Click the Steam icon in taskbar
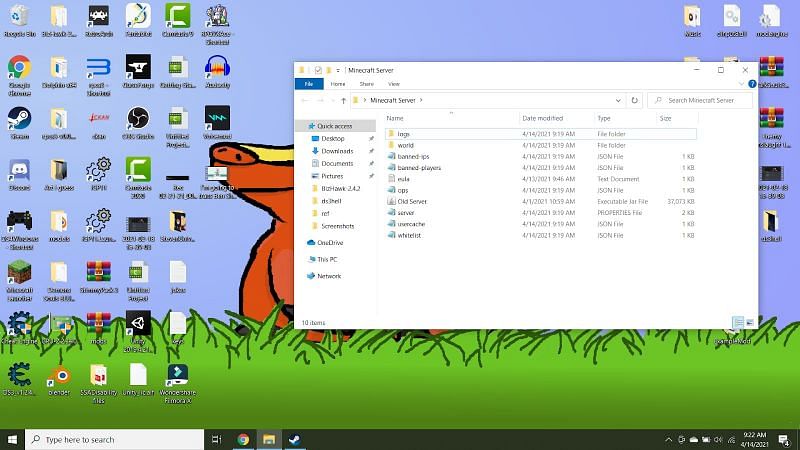The width and height of the screenshot is (800, 450). pos(296,439)
